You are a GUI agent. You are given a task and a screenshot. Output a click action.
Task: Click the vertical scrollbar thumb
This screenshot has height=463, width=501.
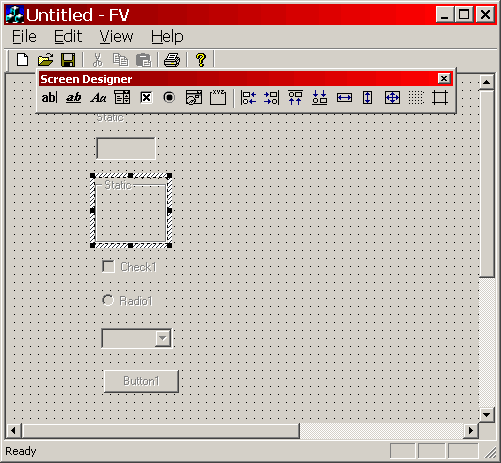[486, 183]
